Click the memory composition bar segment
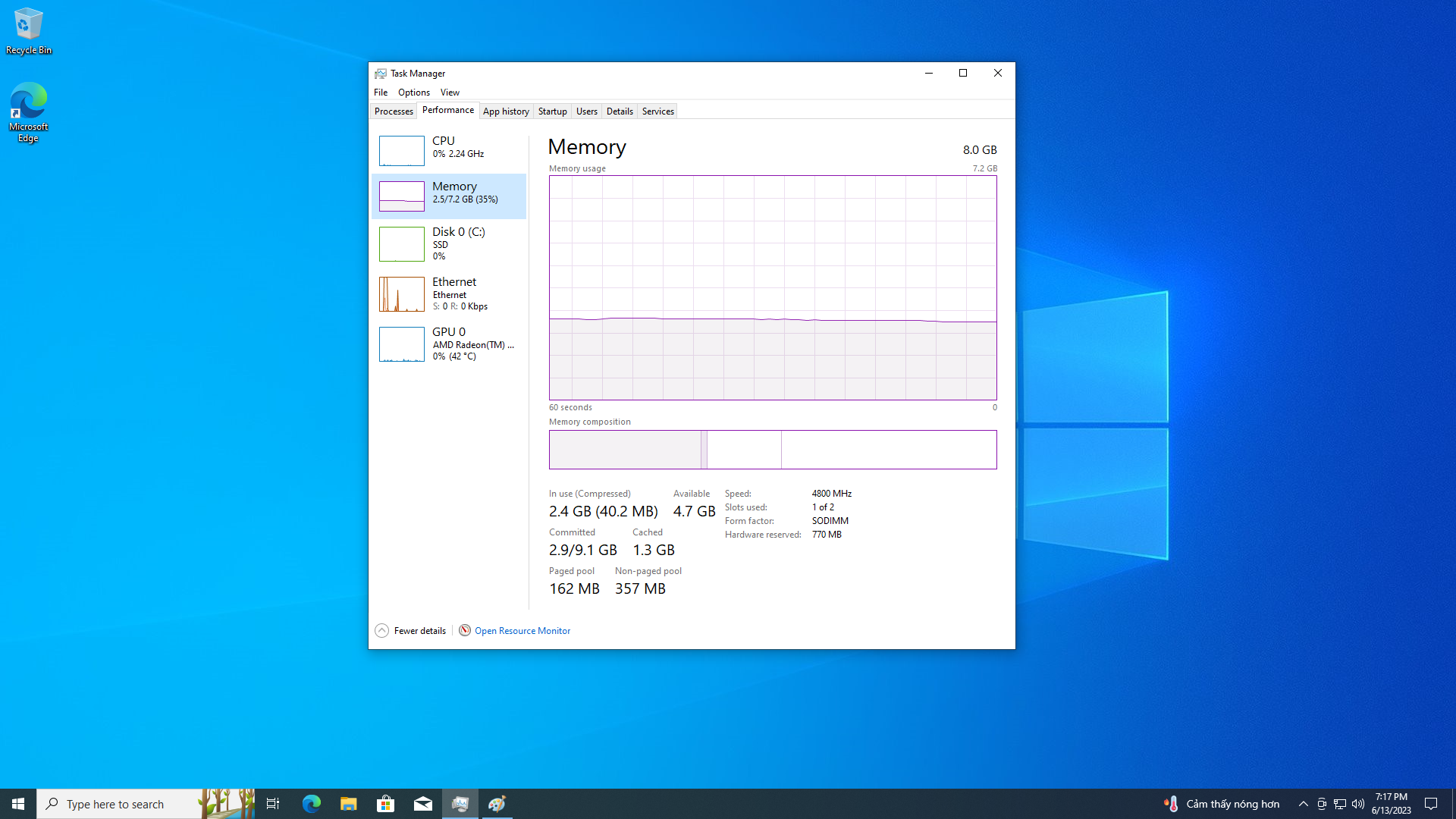Screen dimensions: 1456x819 625,449
